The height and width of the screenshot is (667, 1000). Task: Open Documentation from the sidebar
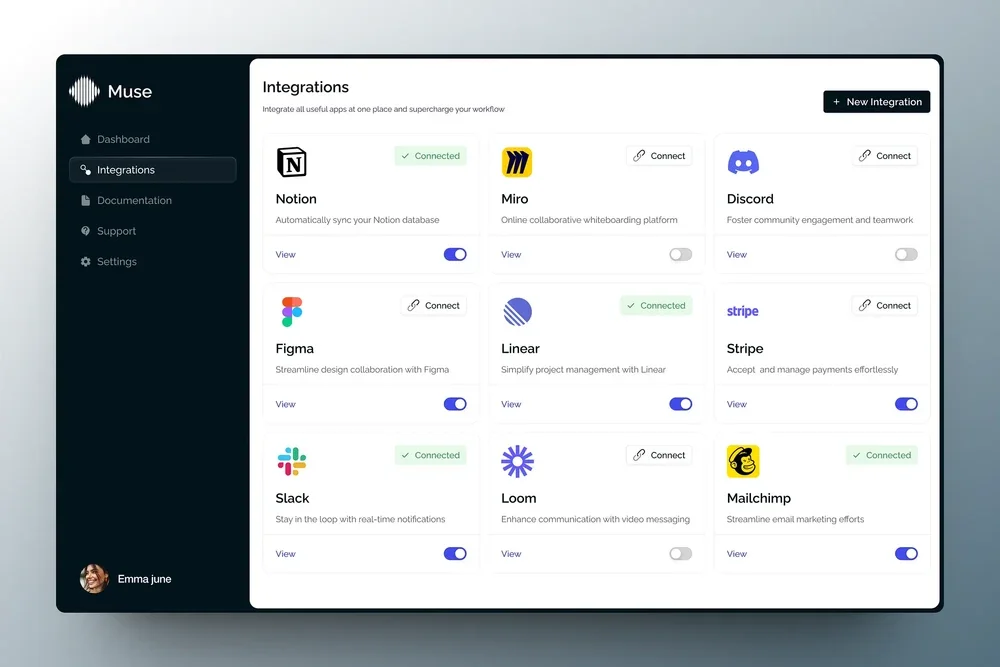pyautogui.click(x=152, y=200)
